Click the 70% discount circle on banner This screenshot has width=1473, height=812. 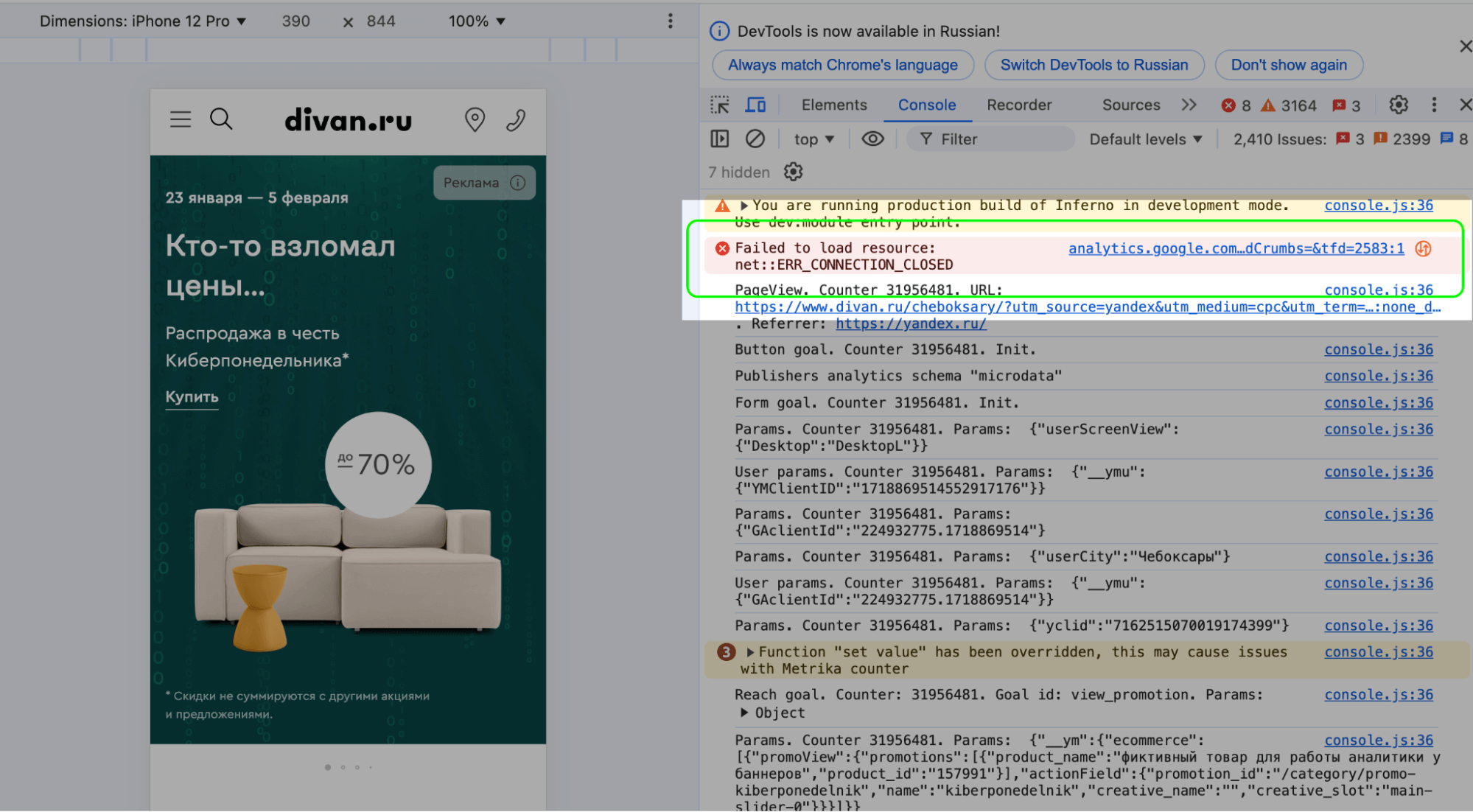[378, 464]
